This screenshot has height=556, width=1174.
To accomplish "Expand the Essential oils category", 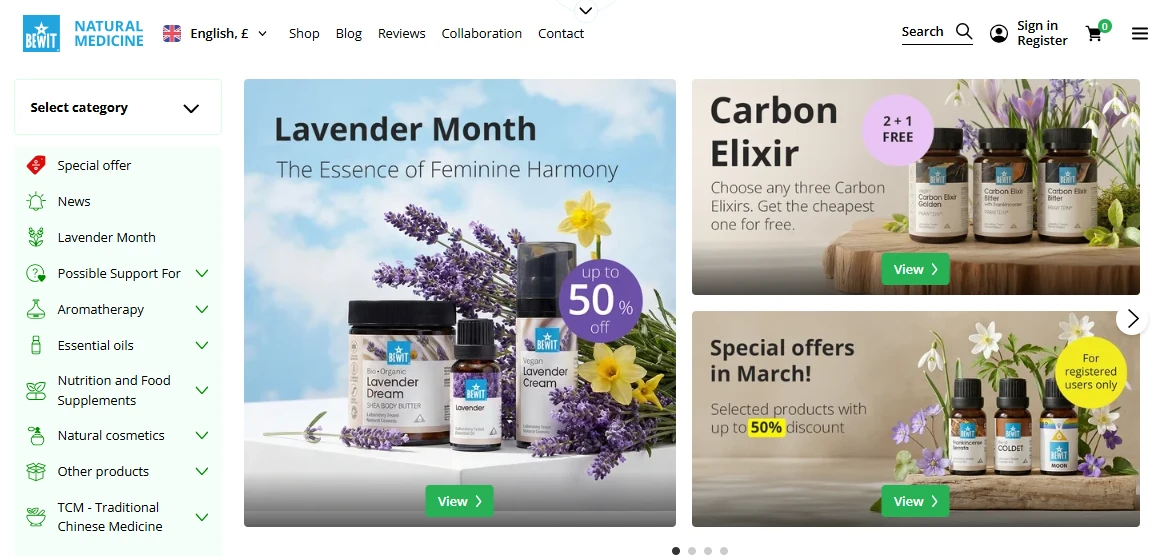I will [x=201, y=345].
